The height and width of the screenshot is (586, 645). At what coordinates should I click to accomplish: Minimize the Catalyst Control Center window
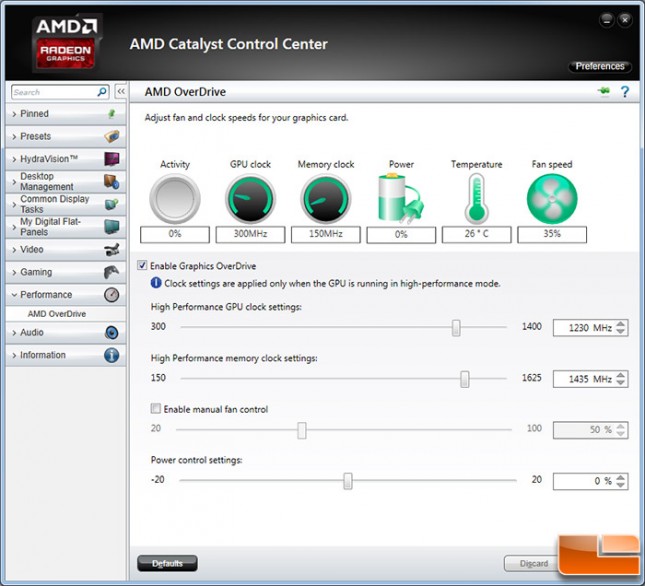pos(606,20)
